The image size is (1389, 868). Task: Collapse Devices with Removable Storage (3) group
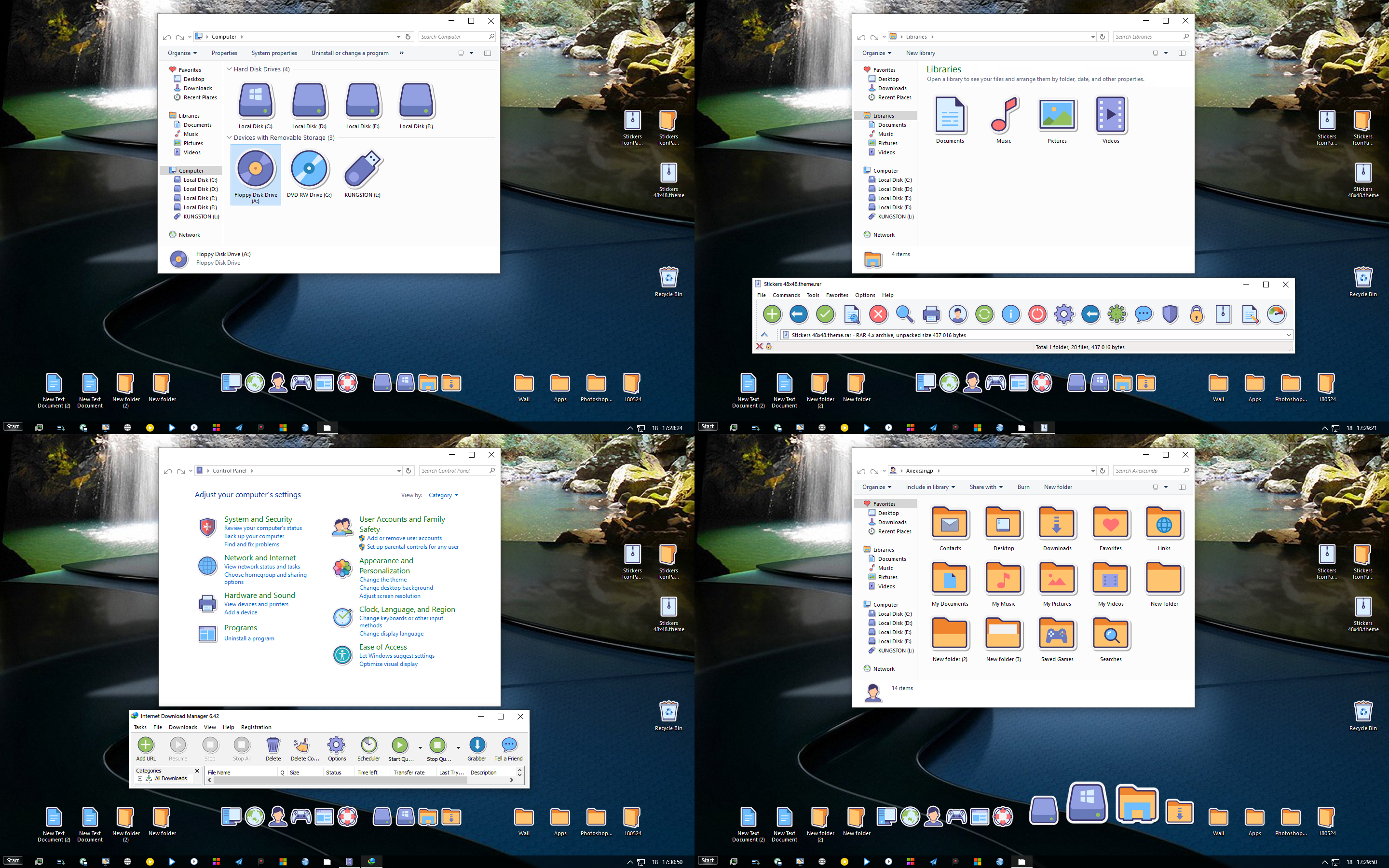229,138
